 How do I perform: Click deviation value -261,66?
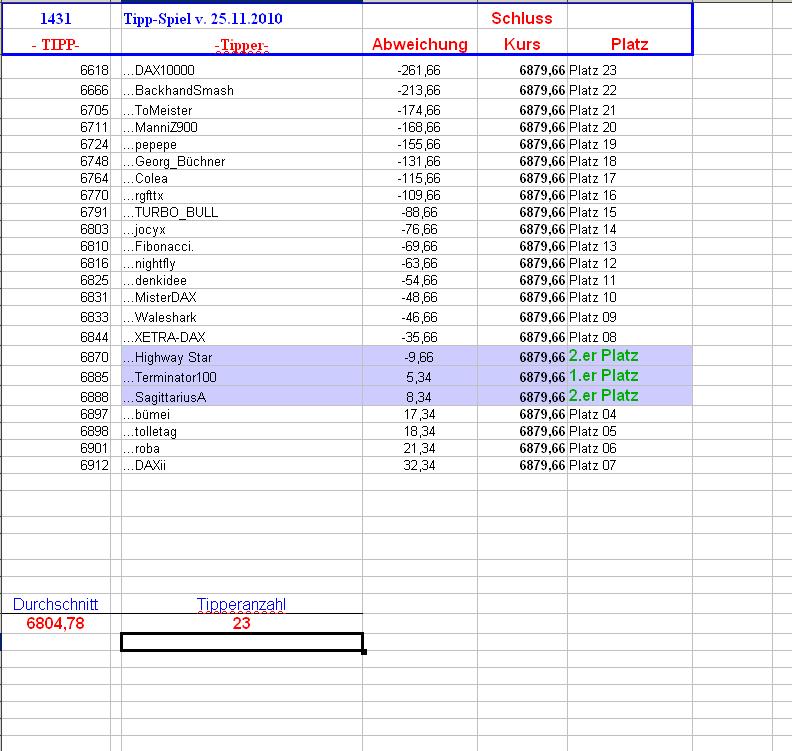[x=420, y=70]
